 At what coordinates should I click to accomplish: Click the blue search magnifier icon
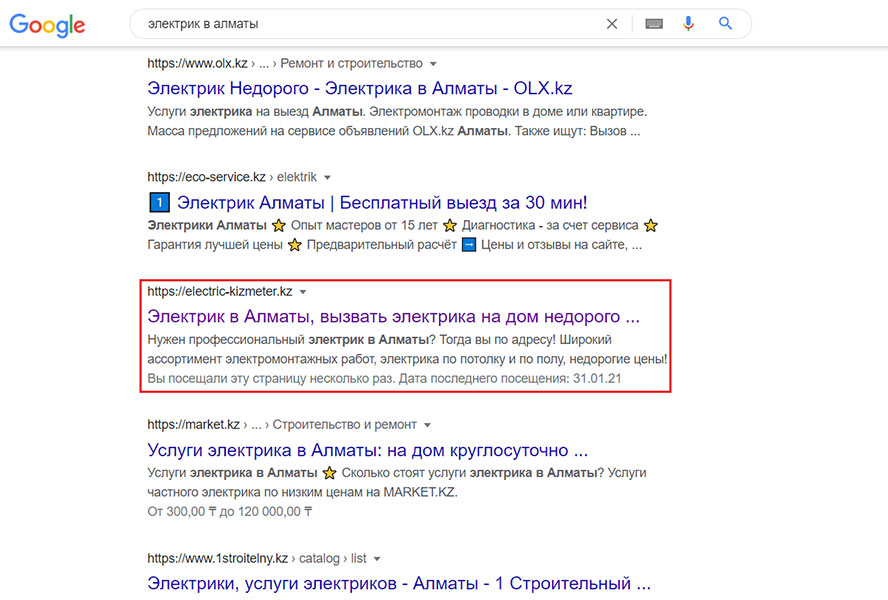click(x=726, y=24)
